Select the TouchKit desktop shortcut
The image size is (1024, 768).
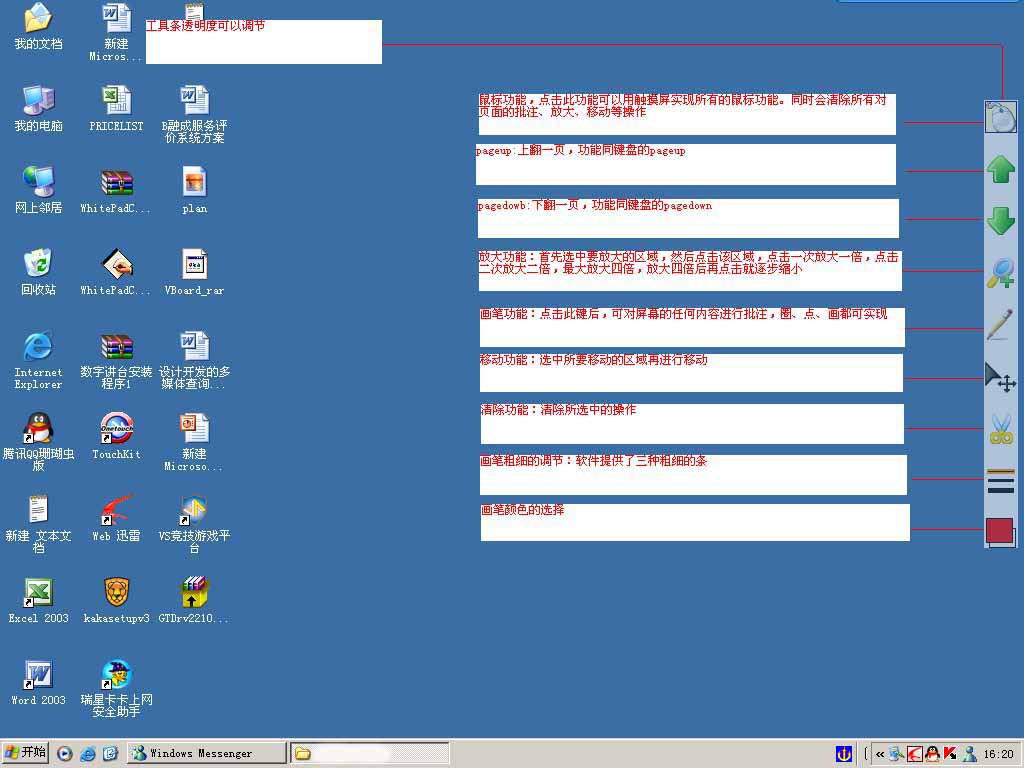point(116,429)
